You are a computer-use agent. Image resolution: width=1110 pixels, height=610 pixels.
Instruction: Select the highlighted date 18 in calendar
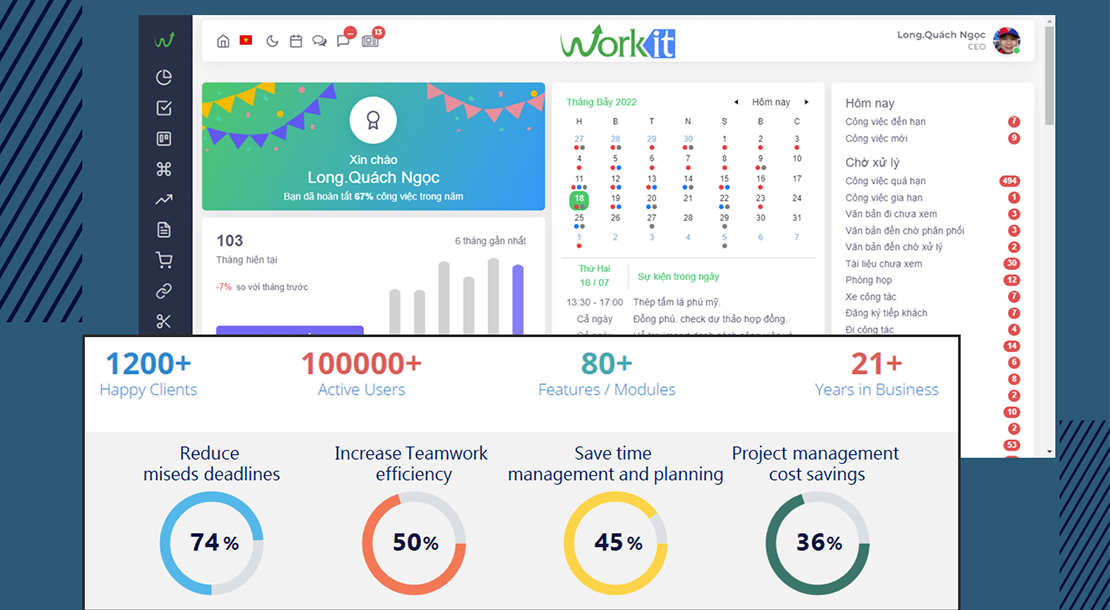pos(579,200)
